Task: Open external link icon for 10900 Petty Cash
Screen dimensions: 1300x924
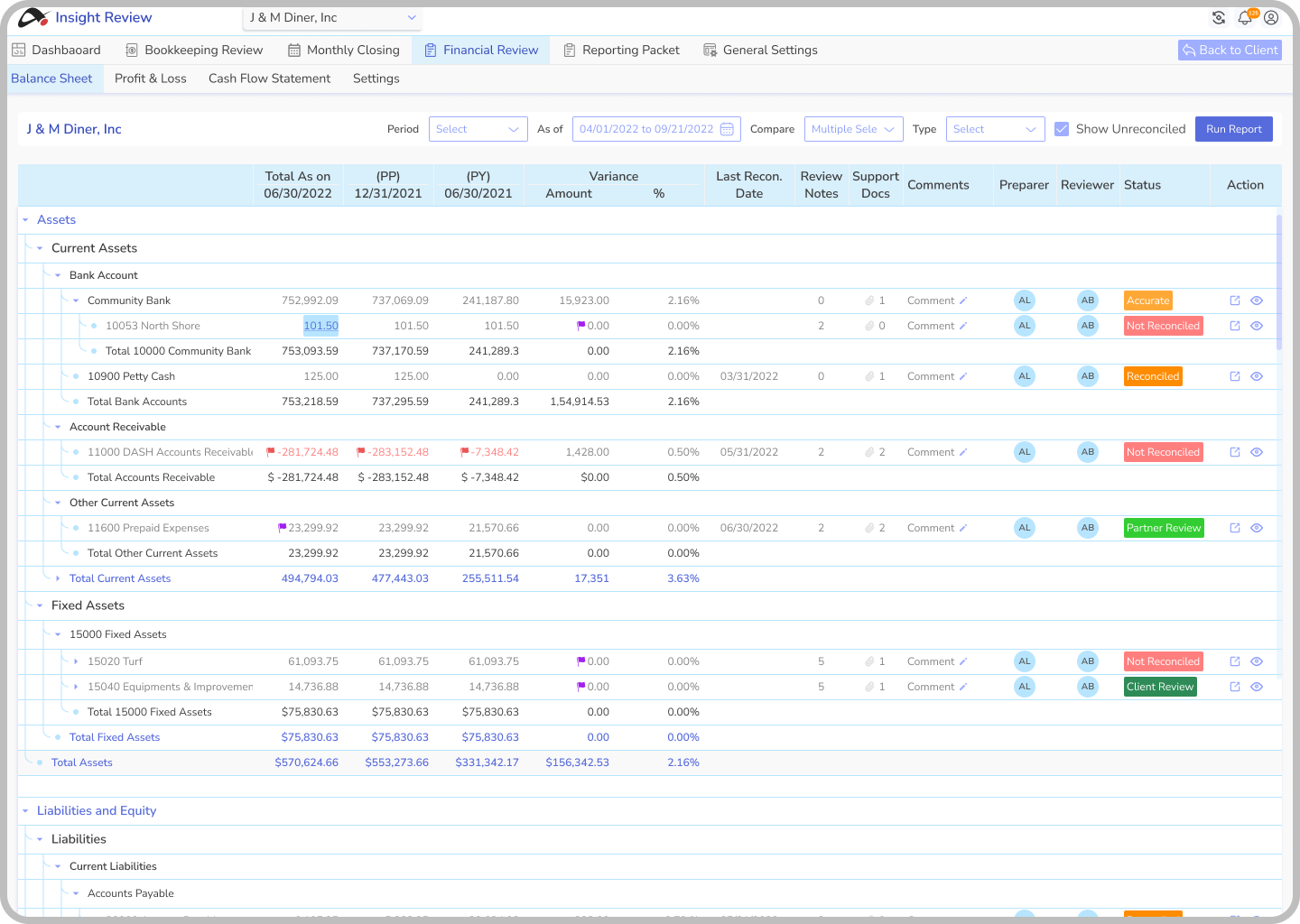Action: tap(1235, 376)
